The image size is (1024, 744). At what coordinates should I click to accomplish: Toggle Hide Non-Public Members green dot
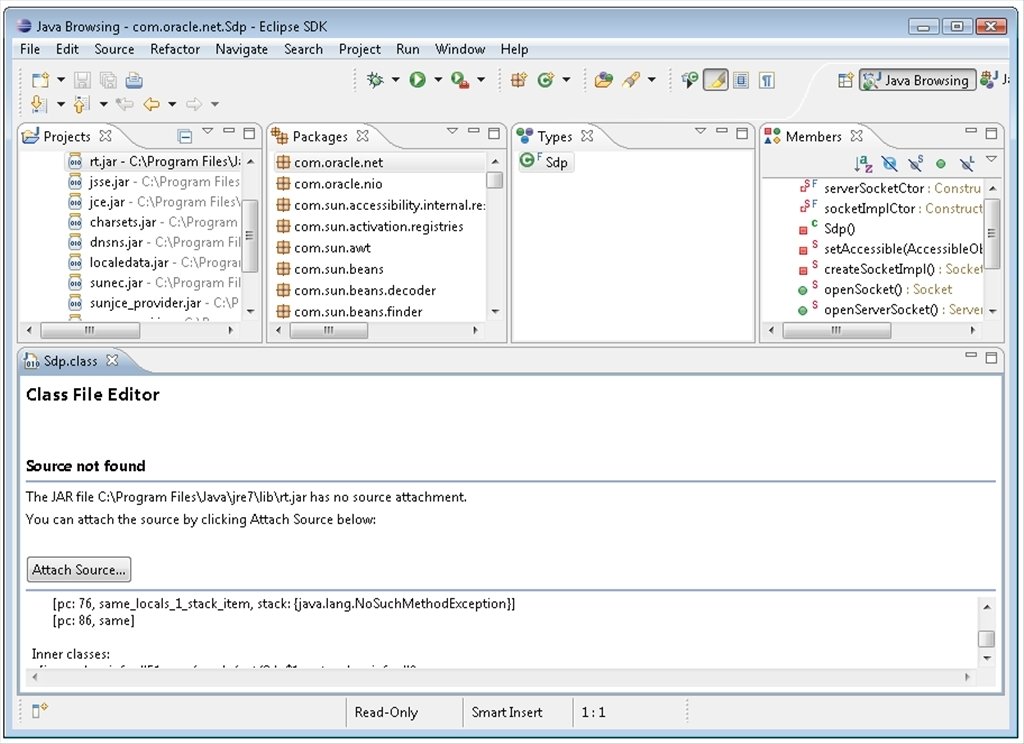click(940, 164)
